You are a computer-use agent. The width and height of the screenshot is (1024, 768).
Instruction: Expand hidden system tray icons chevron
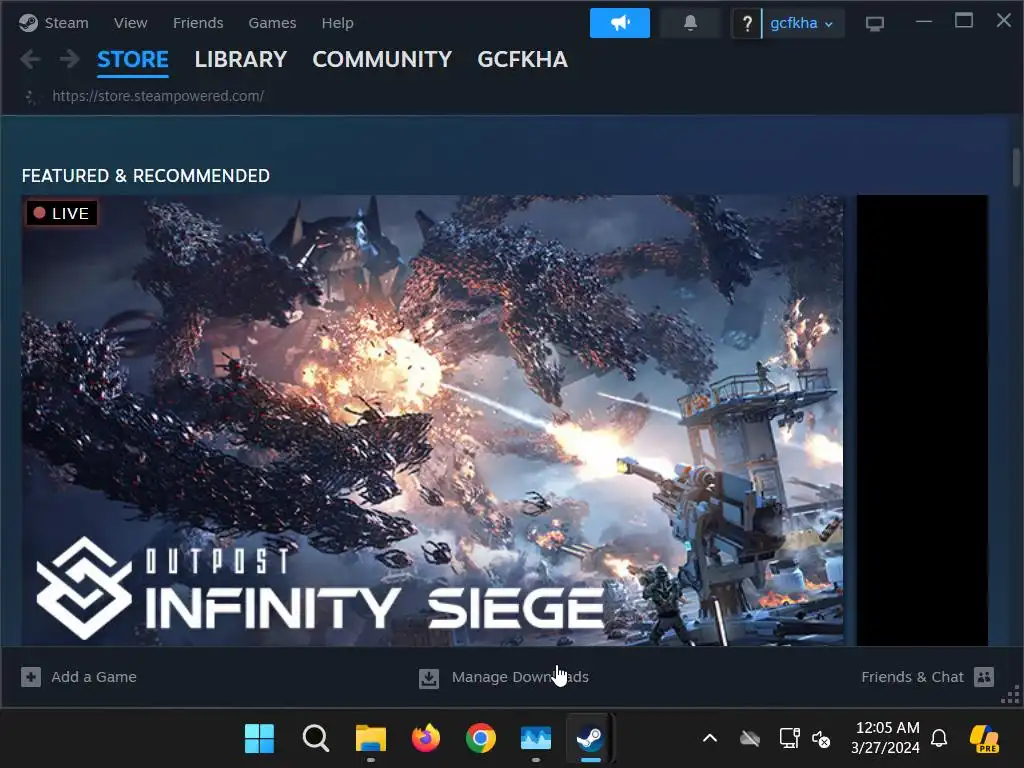(x=710, y=739)
